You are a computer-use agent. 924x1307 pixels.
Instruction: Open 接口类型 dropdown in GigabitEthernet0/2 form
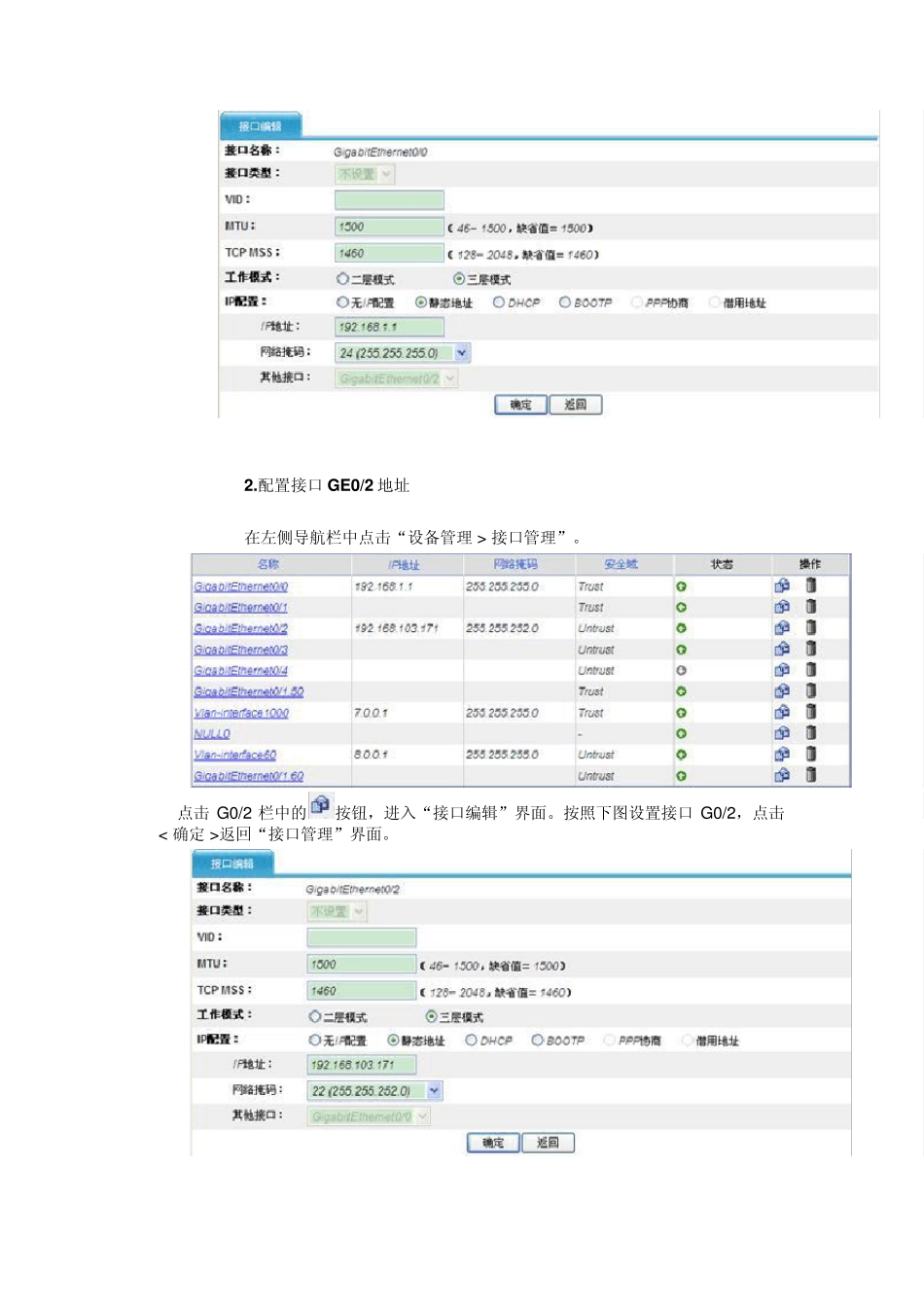337,911
